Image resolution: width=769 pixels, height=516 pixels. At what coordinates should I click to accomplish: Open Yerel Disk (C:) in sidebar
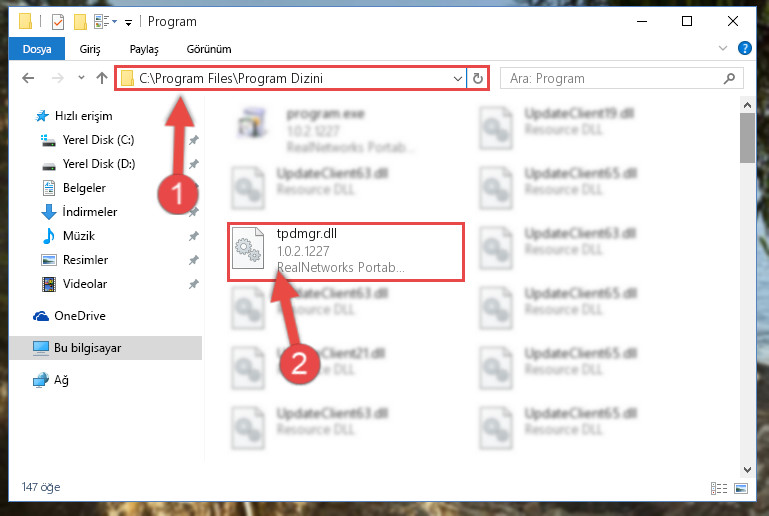tap(98, 140)
